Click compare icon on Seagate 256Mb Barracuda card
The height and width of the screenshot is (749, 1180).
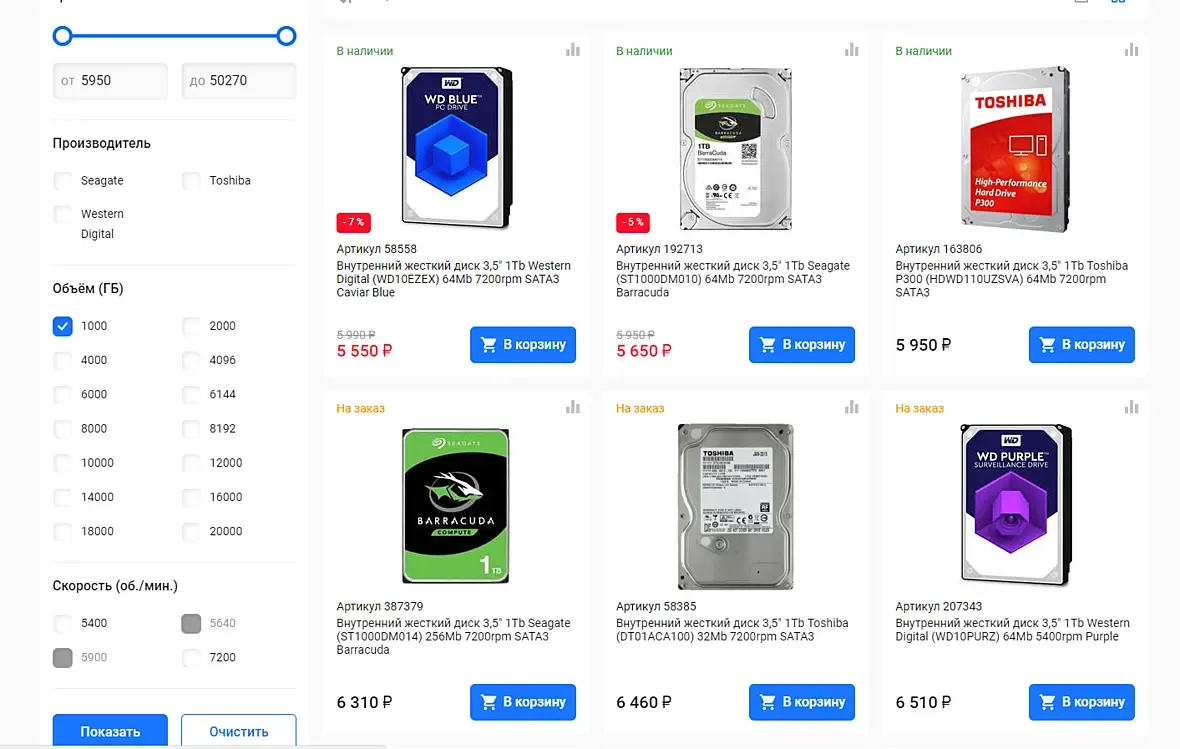(573, 407)
